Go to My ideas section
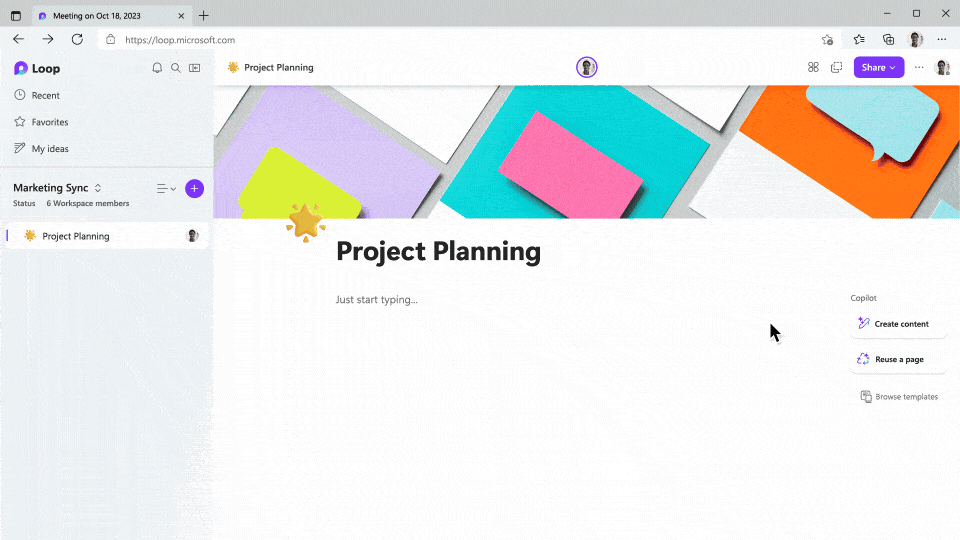 click(50, 149)
